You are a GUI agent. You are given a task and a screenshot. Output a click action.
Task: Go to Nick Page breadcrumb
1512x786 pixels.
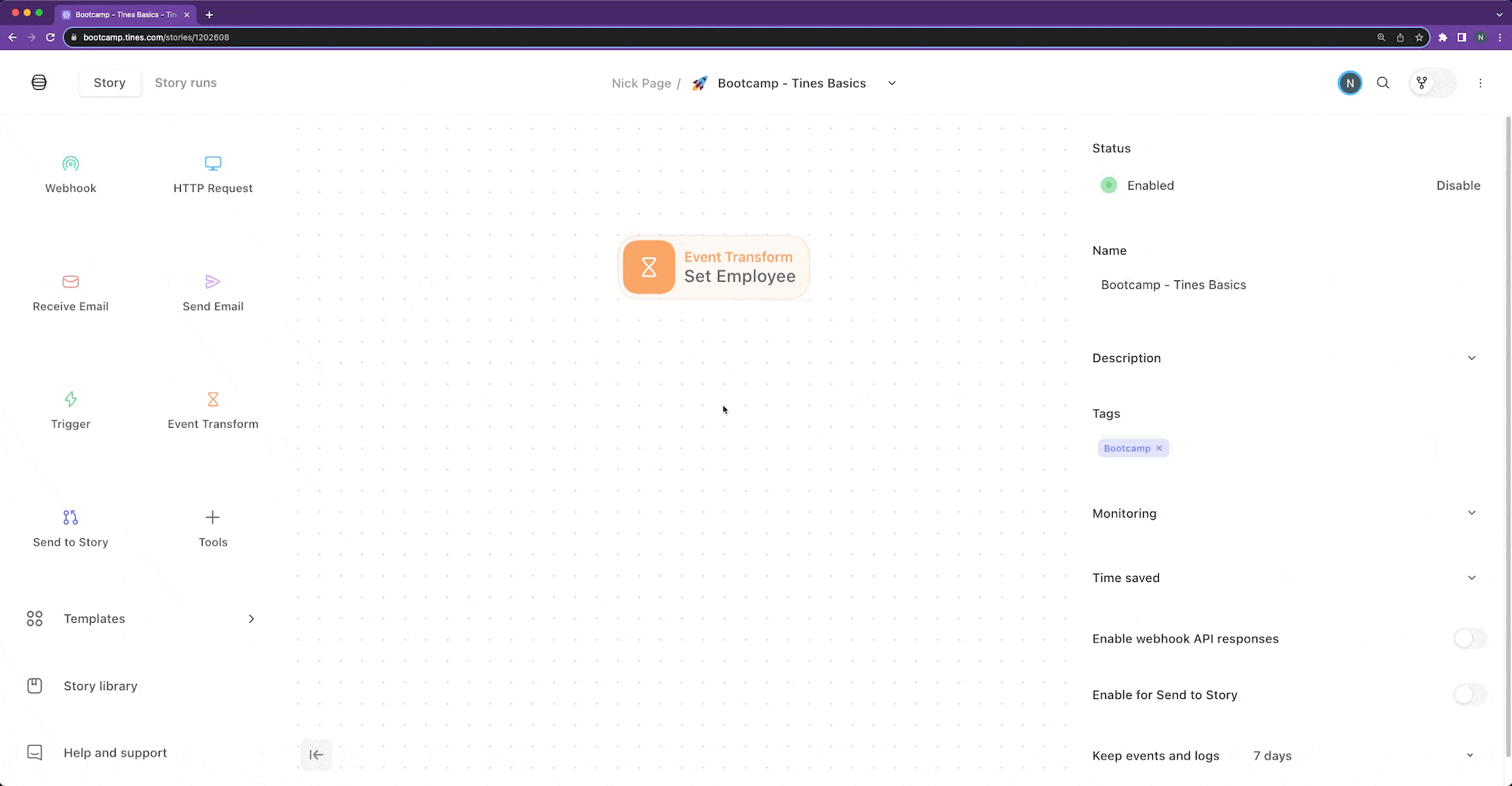point(641,83)
